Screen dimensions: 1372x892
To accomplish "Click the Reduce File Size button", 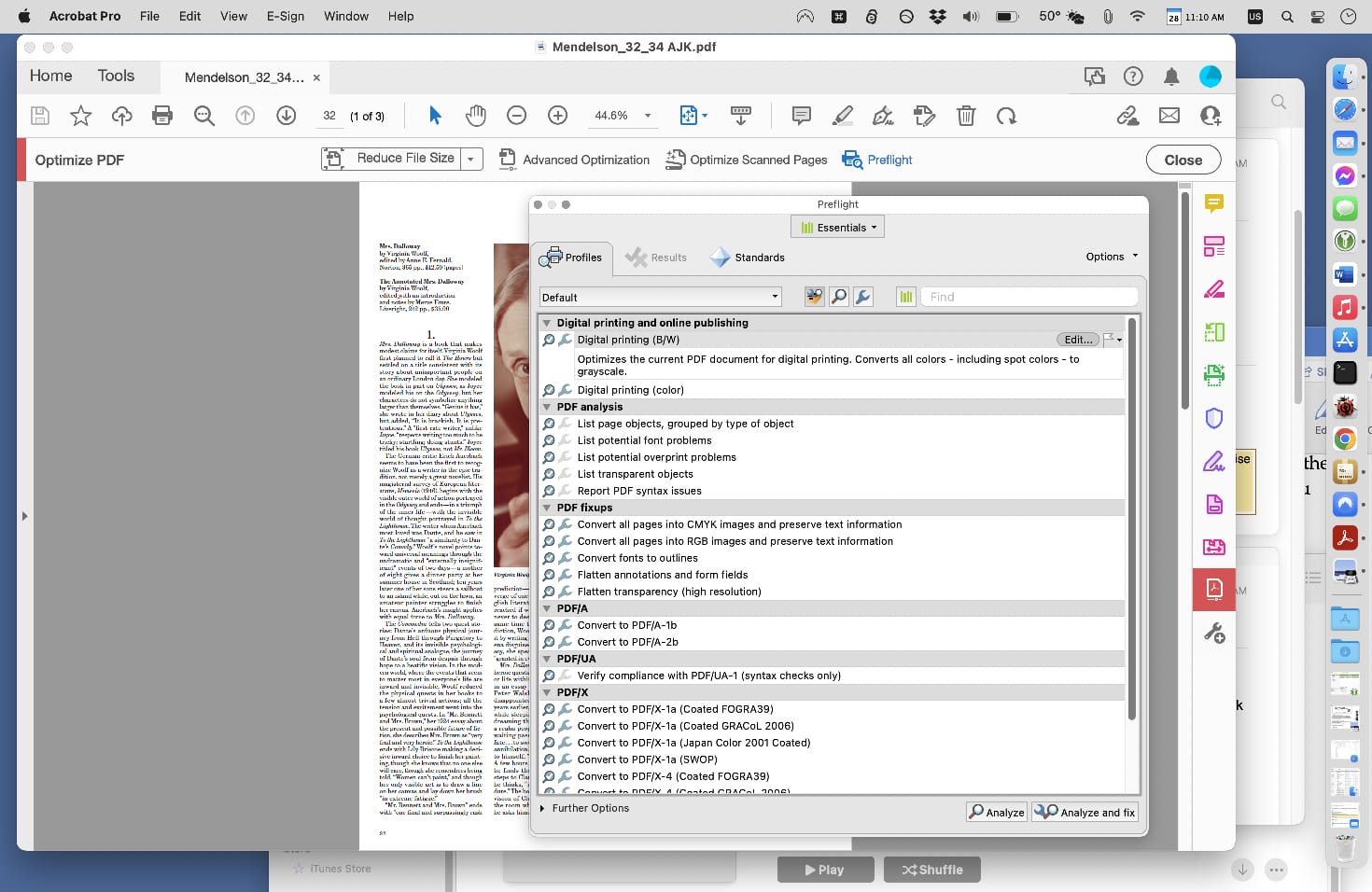I will 390,160.
